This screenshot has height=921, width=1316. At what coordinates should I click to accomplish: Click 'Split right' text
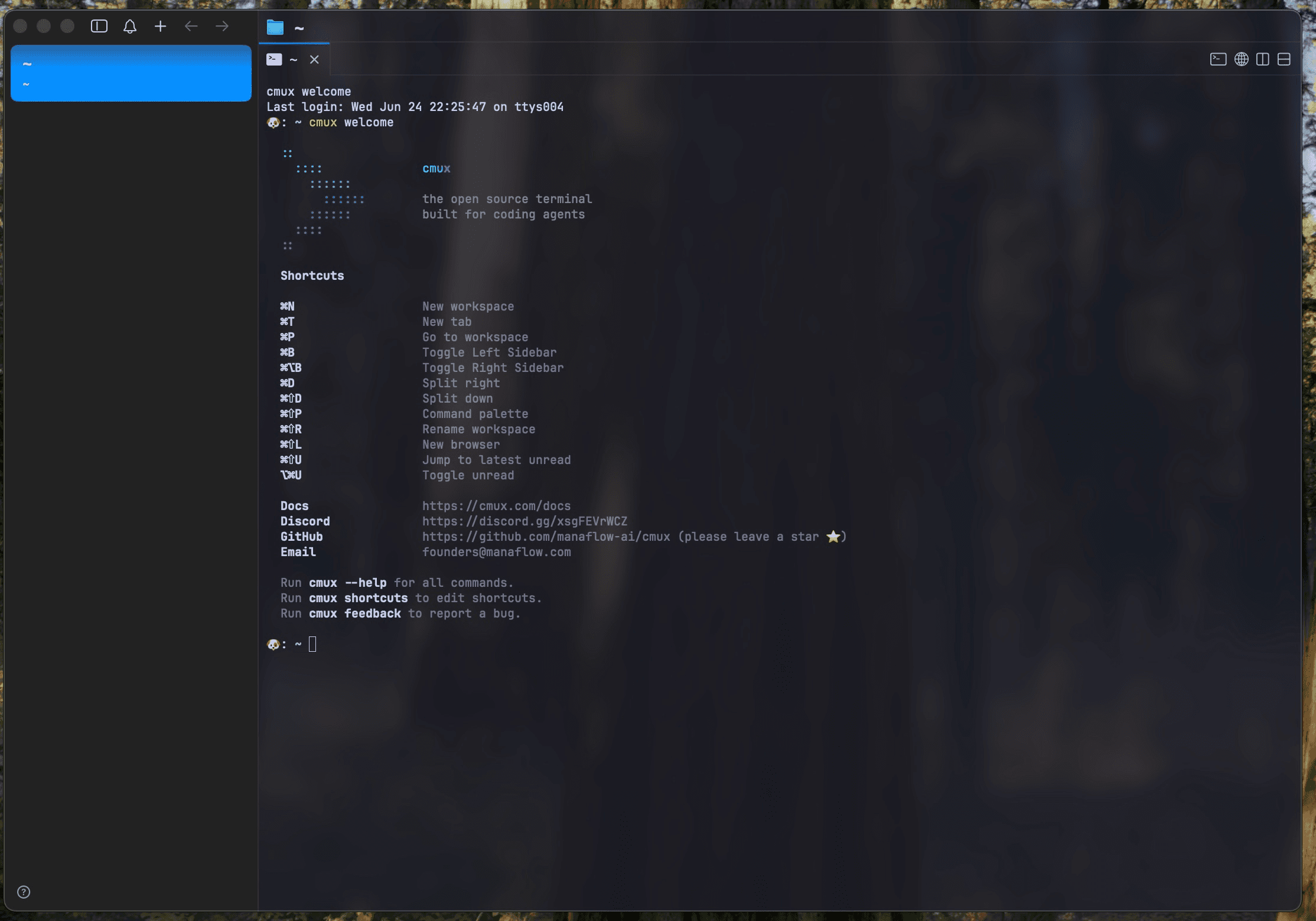pyautogui.click(x=461, y=383)
